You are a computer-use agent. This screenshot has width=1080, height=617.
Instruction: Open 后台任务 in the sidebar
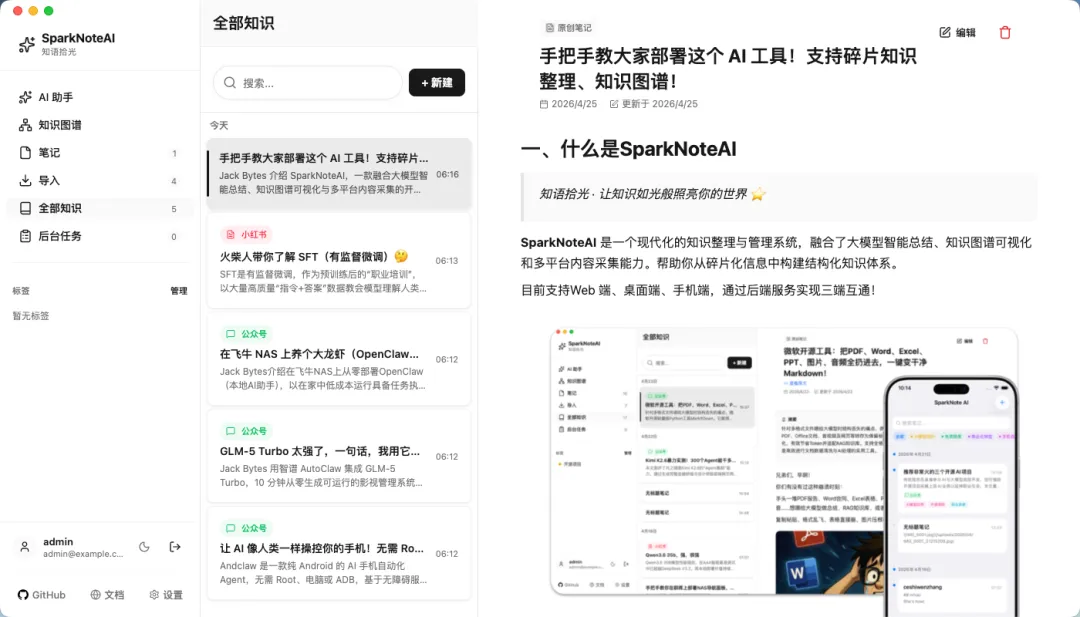[x=99, y=236]
